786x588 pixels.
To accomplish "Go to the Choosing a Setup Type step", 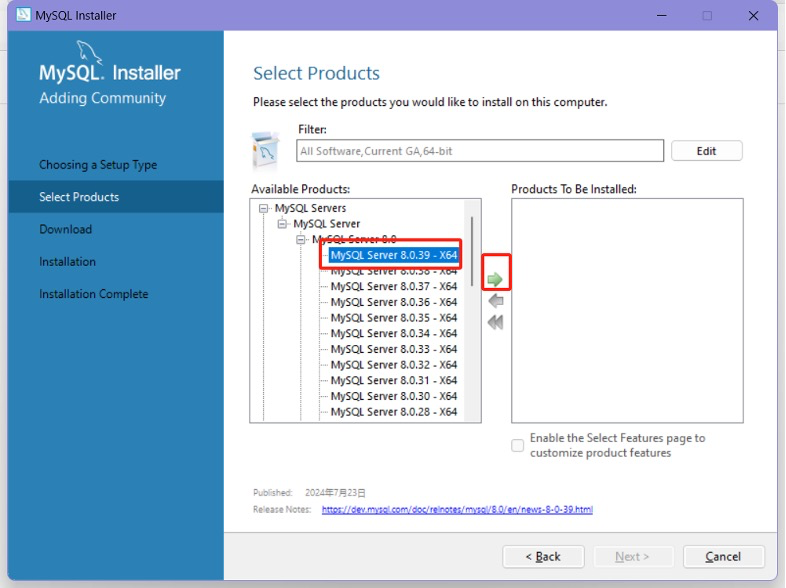I will click(98, 165).
